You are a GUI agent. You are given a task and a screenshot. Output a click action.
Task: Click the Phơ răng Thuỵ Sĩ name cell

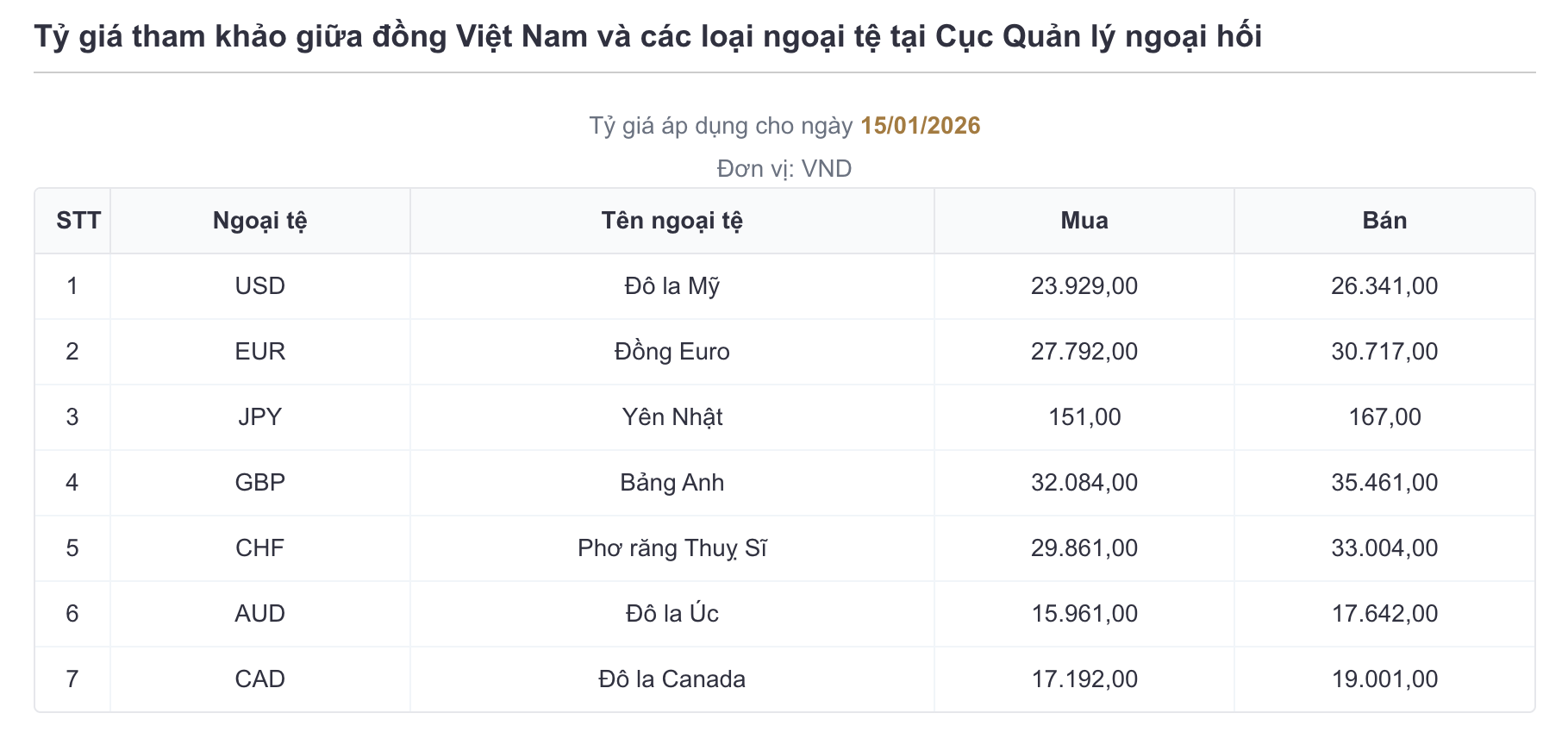(672, 548)
